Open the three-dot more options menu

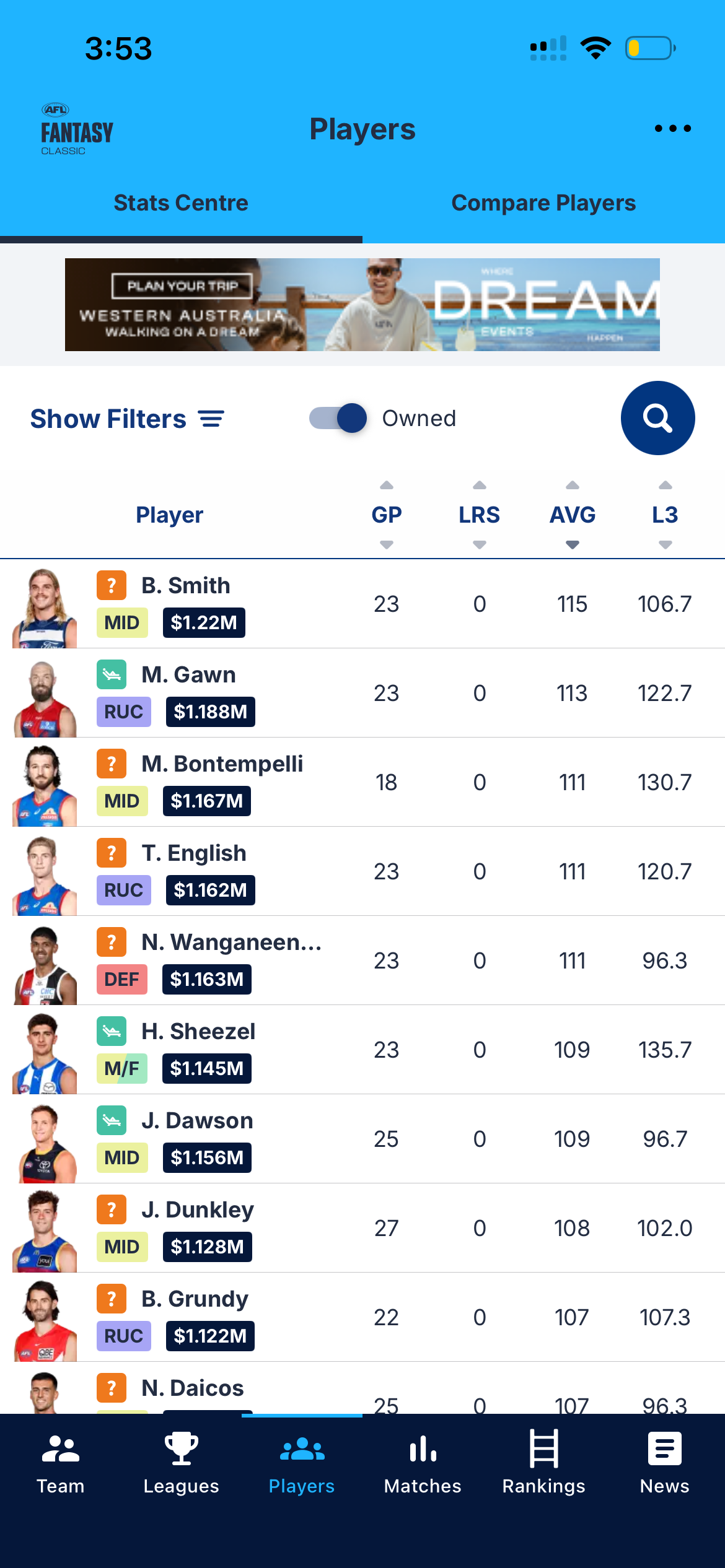(x=673, y=128)
